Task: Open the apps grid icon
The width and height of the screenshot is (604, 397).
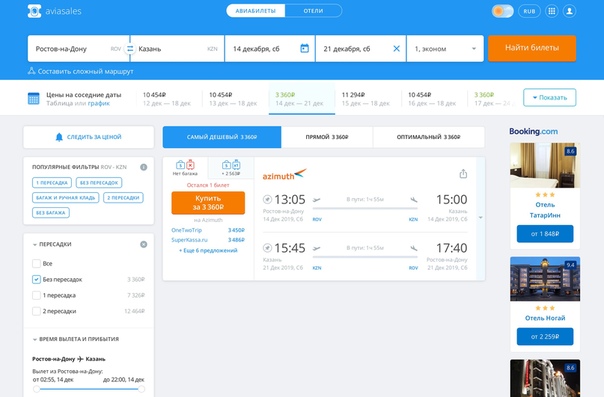Action: (x=552, y=11)
